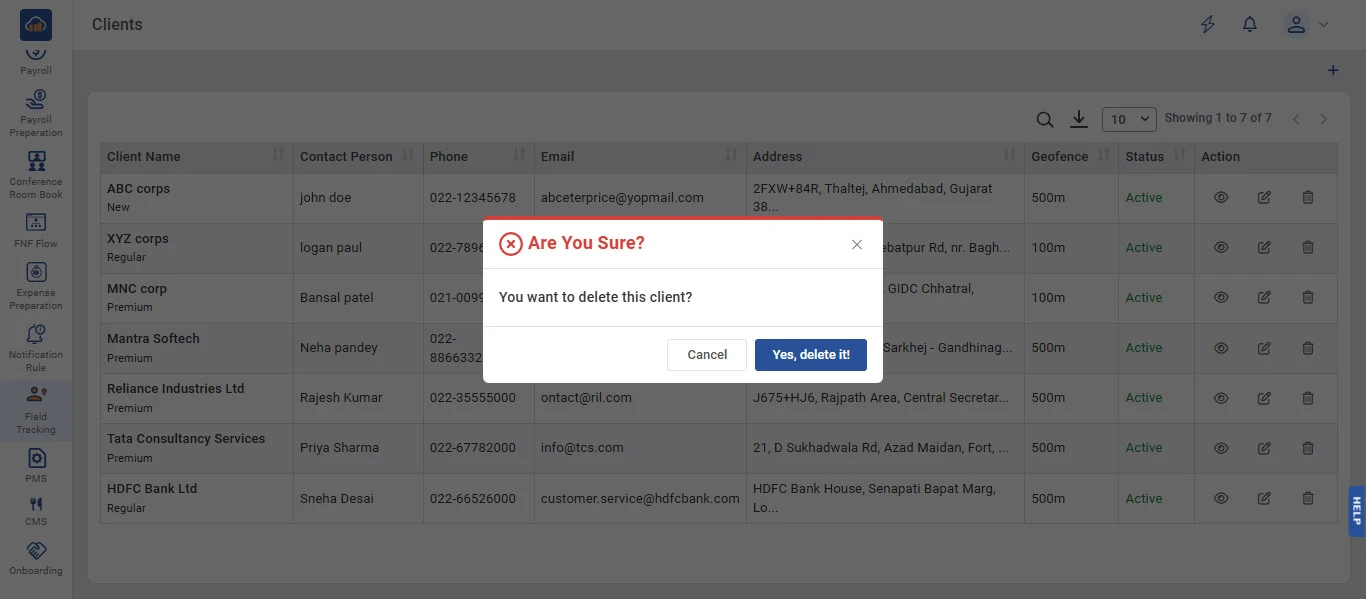Sort table by Client Name column
Viewport: 1366px width, 599px height.
point(278,156)
